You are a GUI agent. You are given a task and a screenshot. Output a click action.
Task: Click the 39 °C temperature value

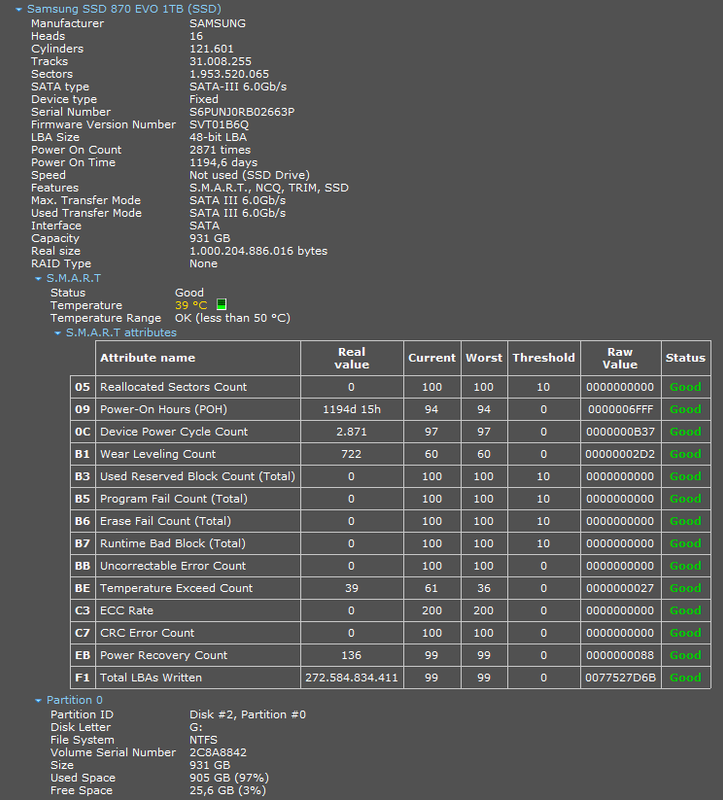click(x=191, y=305)
